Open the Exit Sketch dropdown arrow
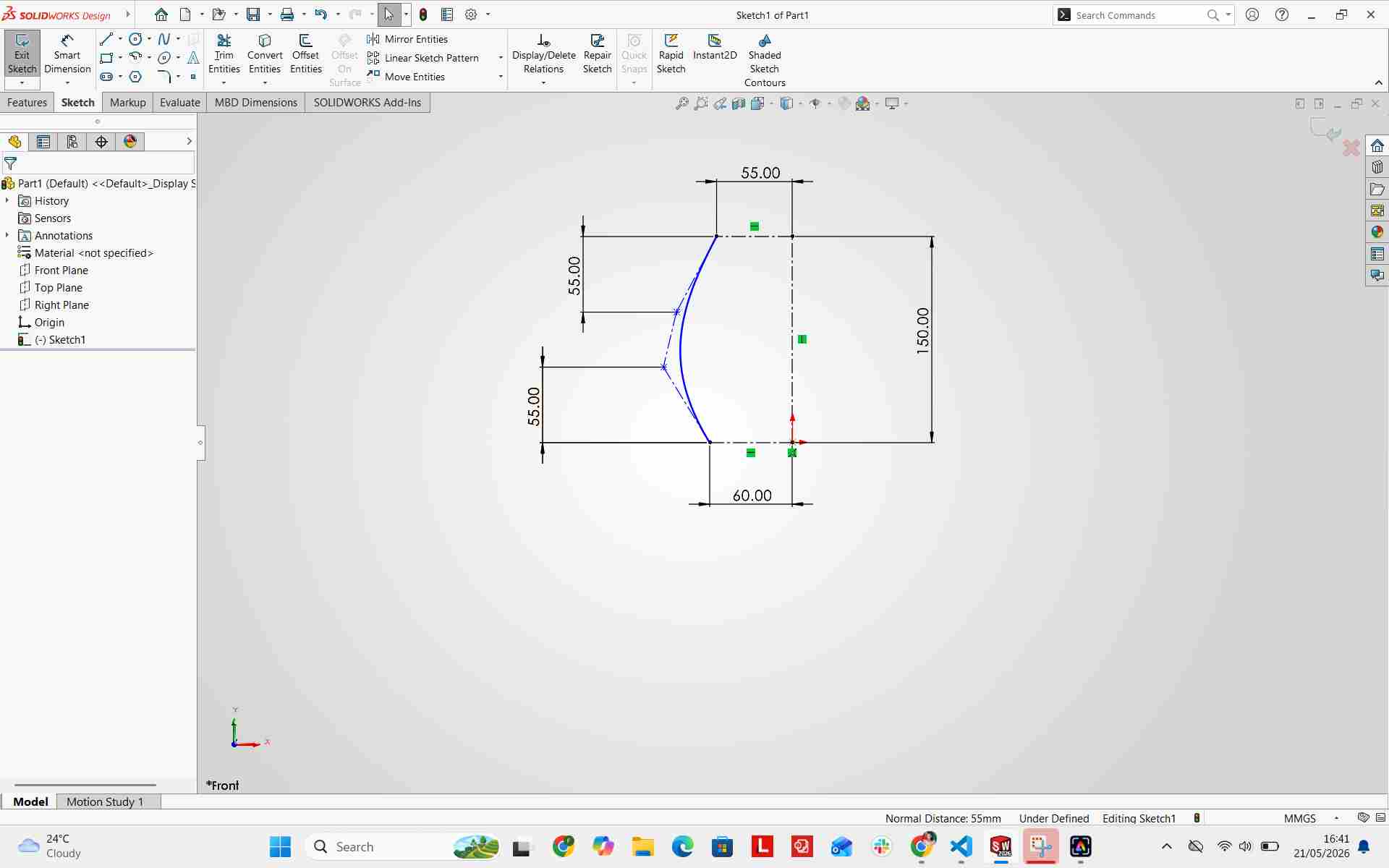Screen dimensions: 1389x868 [x=22, y=82]
